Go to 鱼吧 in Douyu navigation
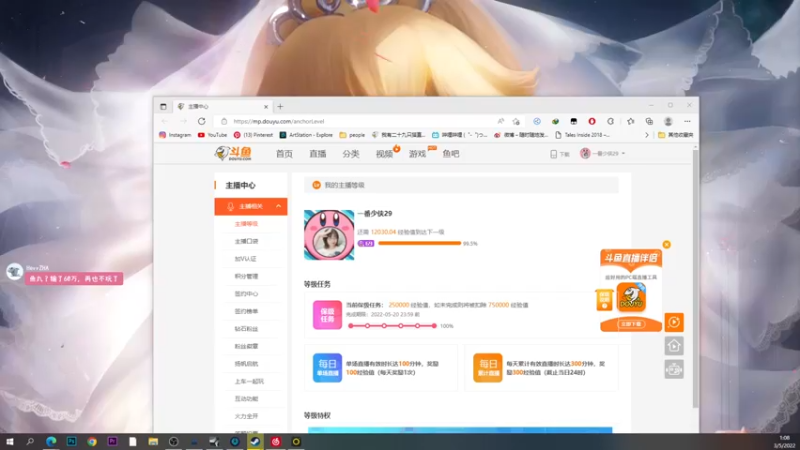This screenshot has width=800, height=450. pos(451,154)
